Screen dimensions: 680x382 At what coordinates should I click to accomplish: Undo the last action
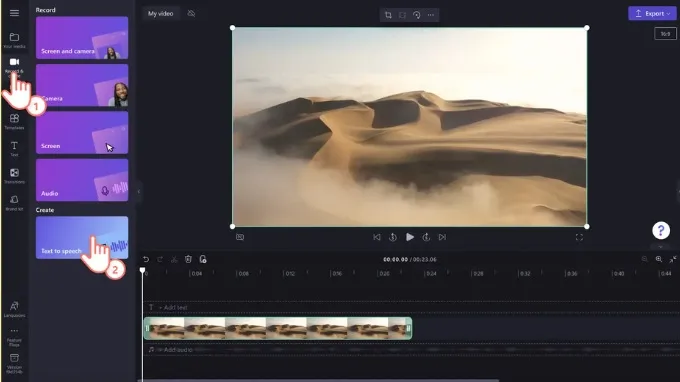(x=146, y=259)
